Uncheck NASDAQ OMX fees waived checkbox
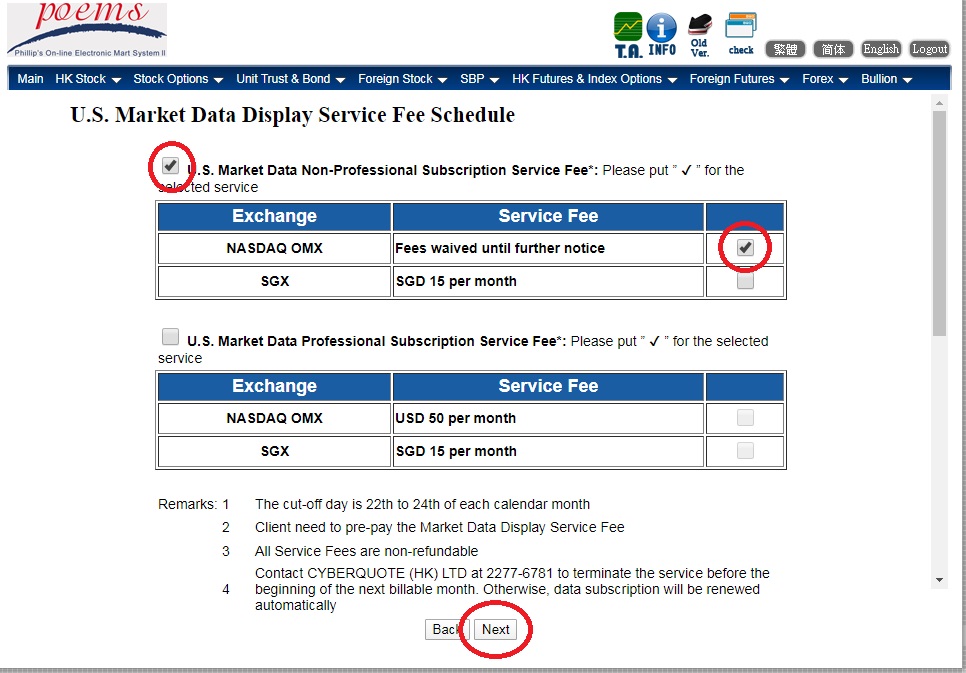Screen dimensions: 966x673 pos(745,248)
